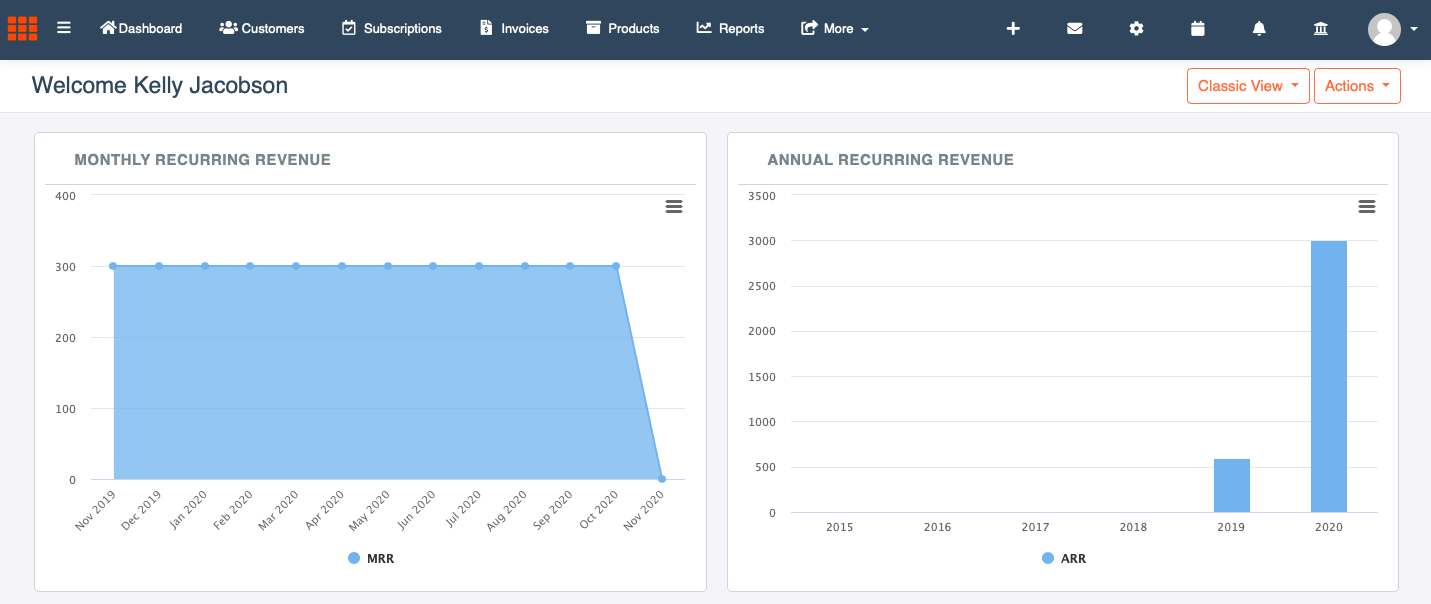
Task: Navigate to the Reports section
Action: tap(731, 28)
